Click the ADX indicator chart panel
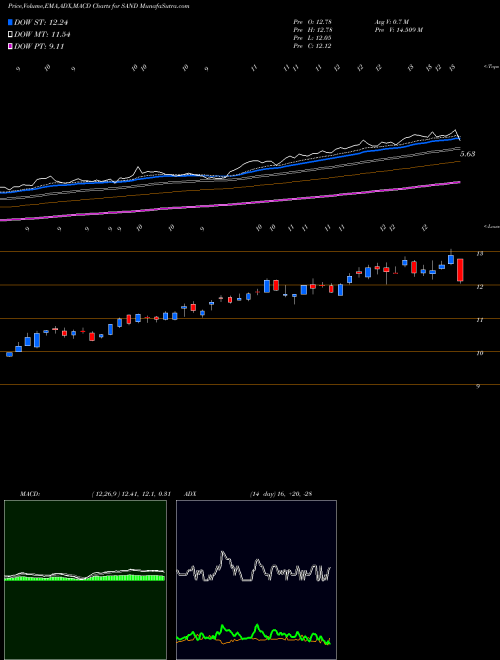The image size is (500, 660). click(x=256, y=580)
